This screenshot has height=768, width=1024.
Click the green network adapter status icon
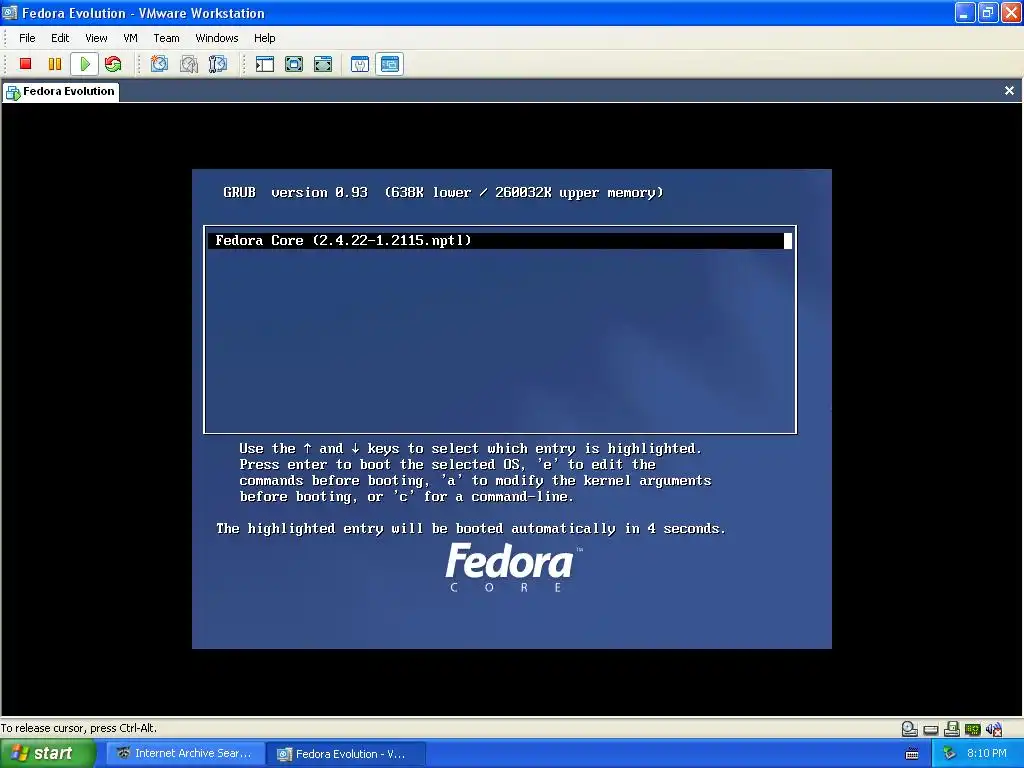point(972,729)
